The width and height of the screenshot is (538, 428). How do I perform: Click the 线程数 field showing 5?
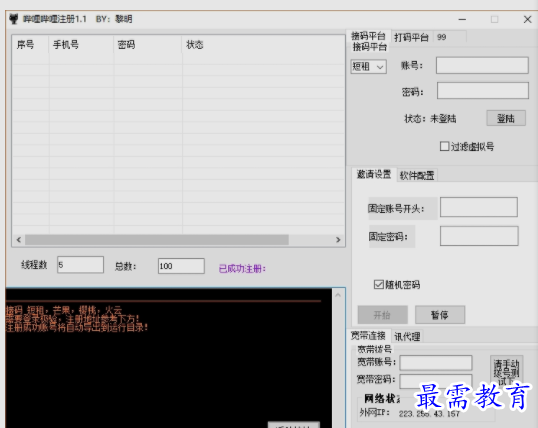[x=80, y=265]
